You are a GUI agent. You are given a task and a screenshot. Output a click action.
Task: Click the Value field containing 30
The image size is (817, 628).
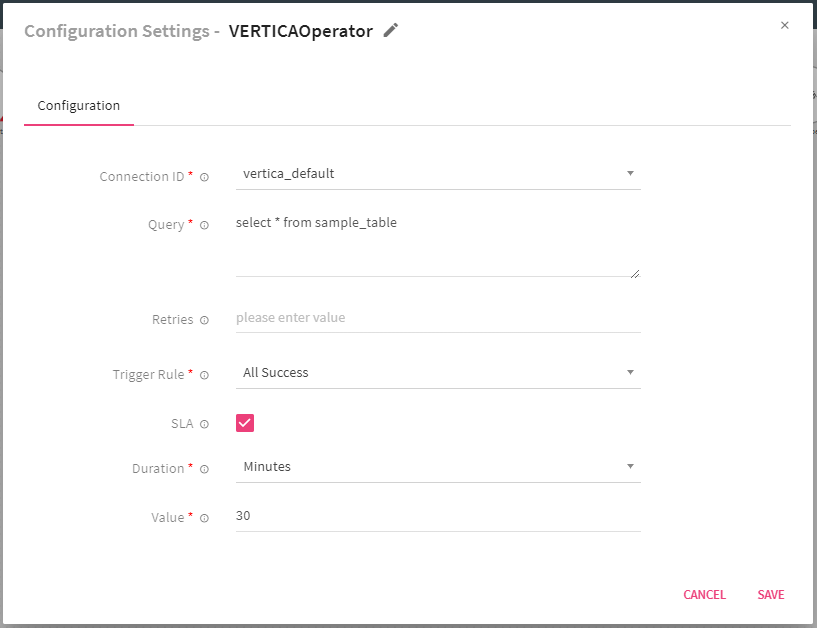pyautogui.click(x=437, y=516)
